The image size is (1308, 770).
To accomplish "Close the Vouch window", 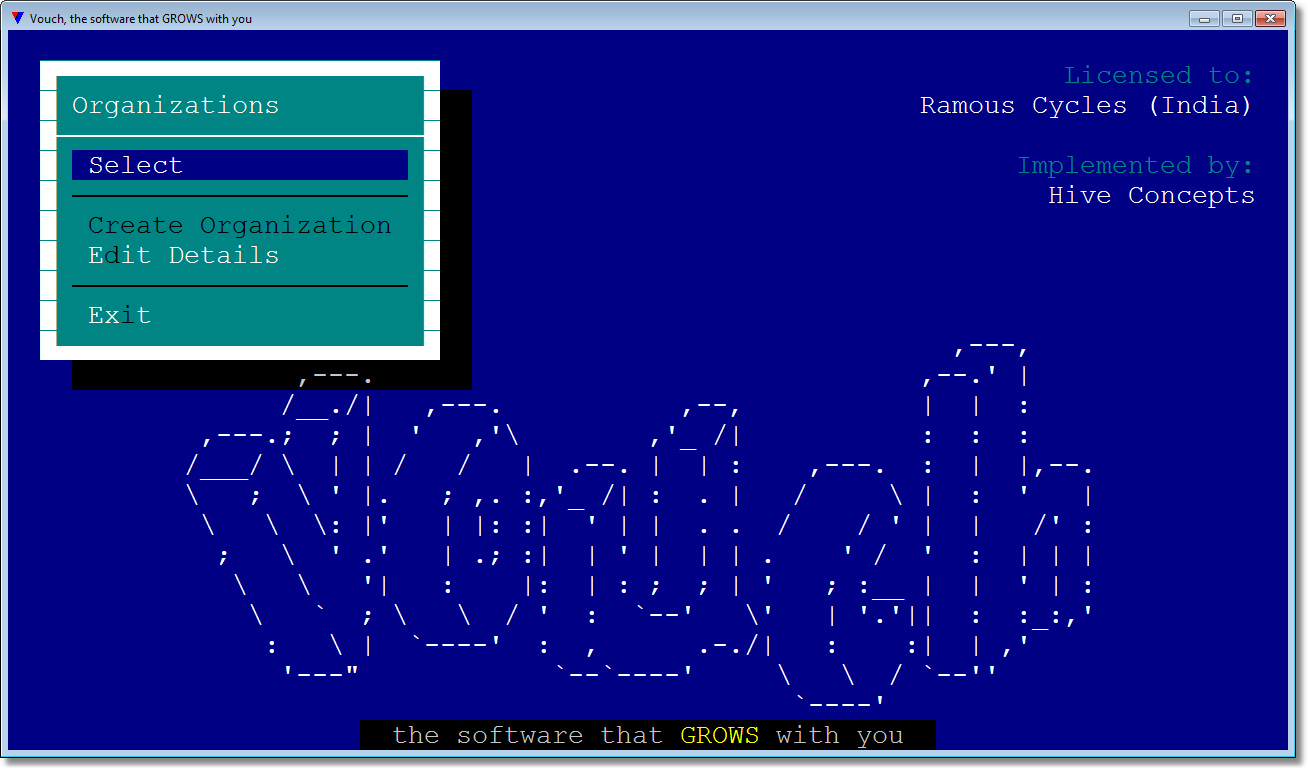I will 1270,18.
